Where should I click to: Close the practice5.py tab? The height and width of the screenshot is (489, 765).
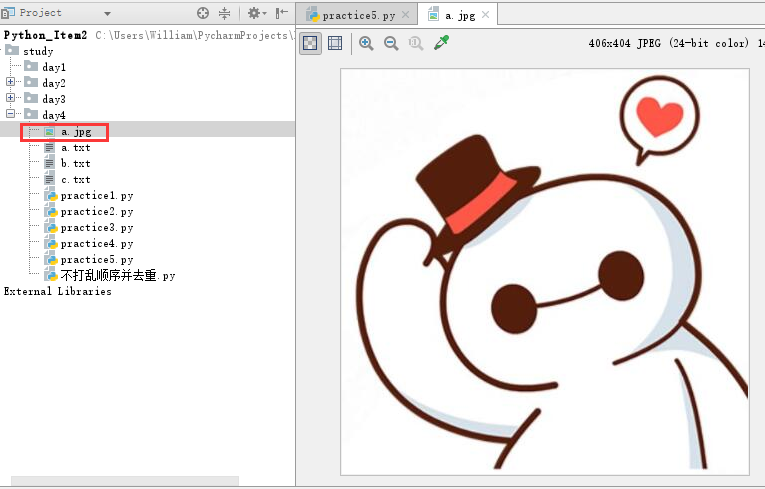click(405, 15)
